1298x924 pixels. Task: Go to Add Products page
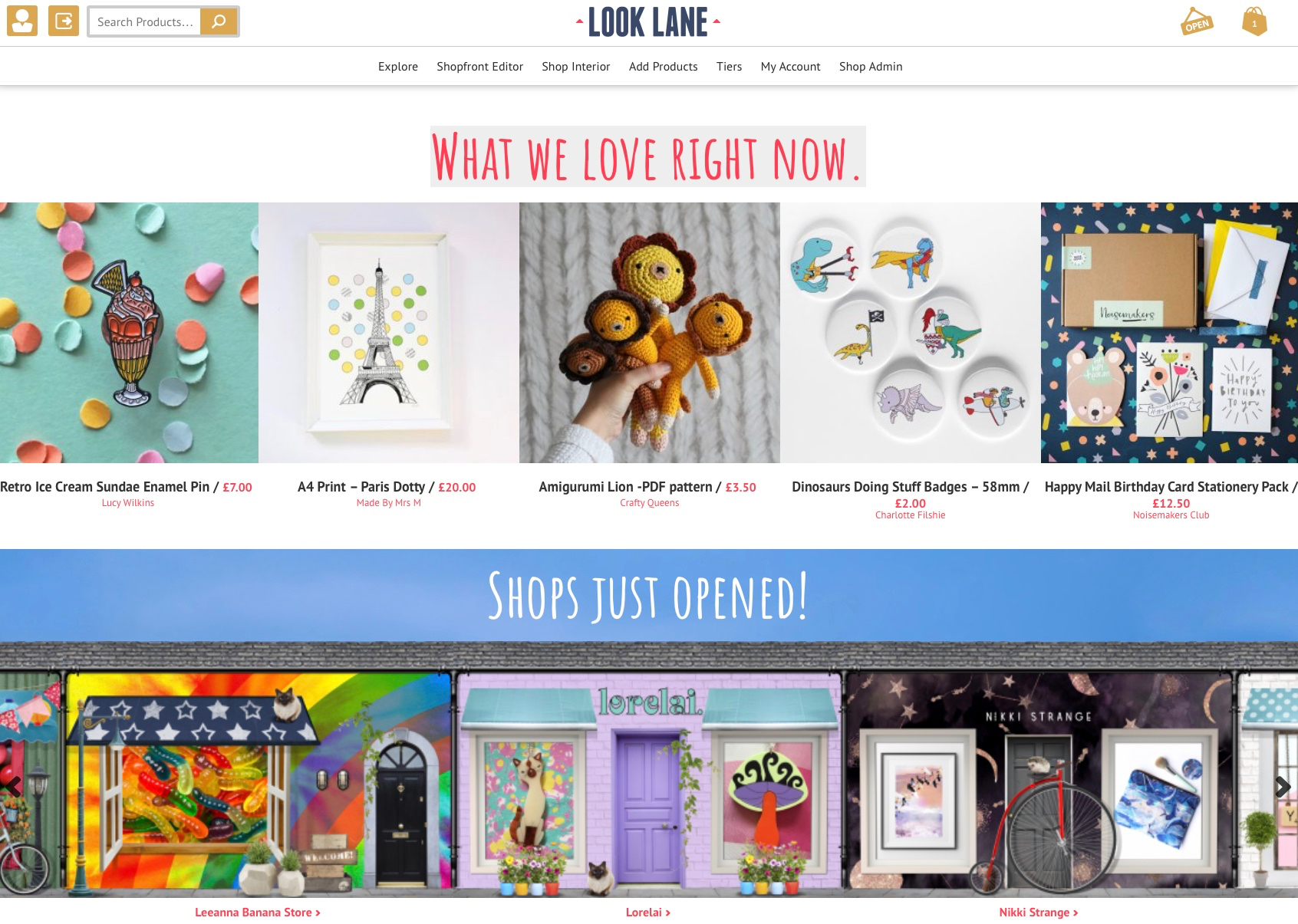click(x=664, y=67)
